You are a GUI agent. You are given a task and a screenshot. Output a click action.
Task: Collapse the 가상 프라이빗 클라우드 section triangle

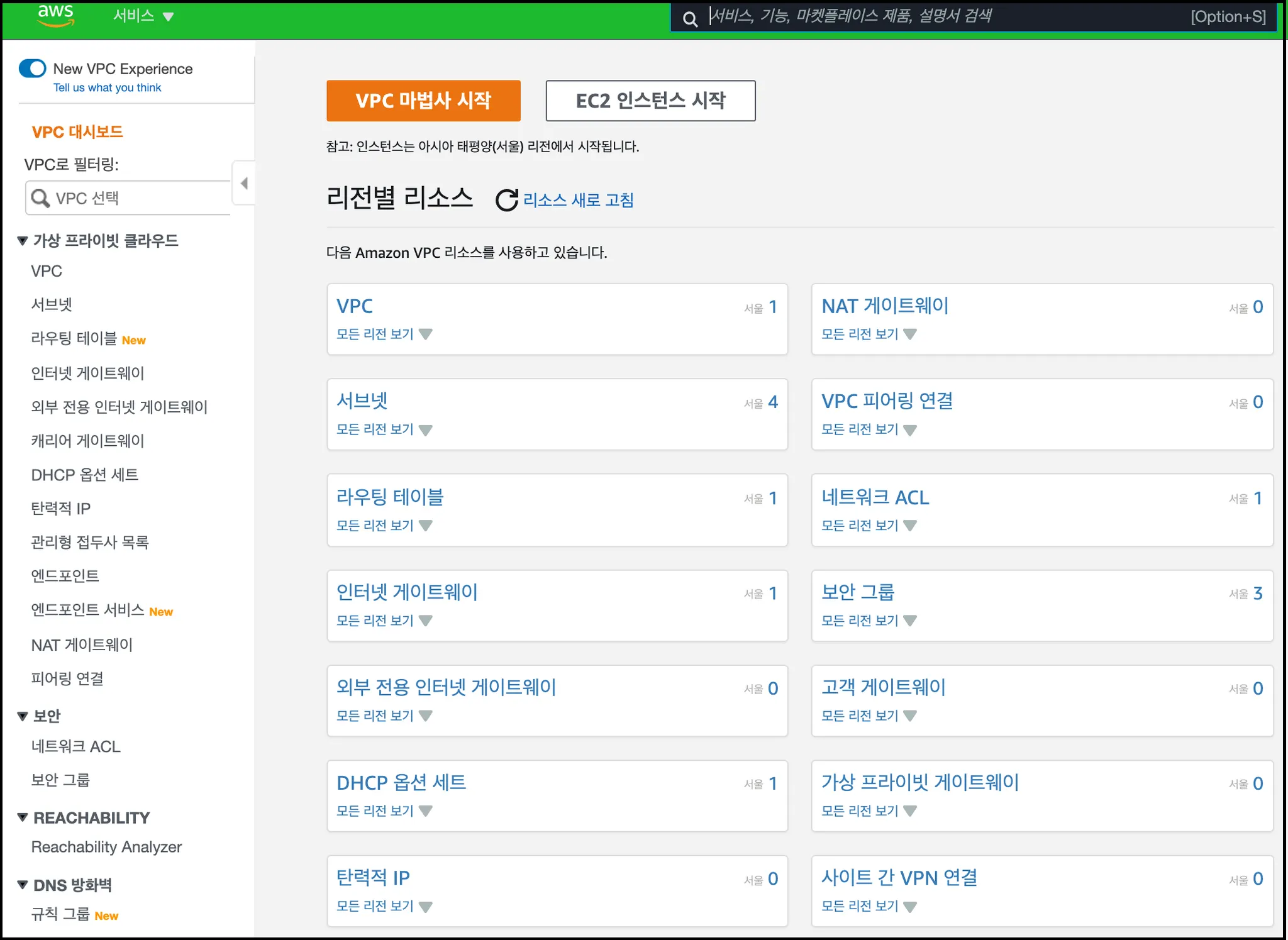pos(23,241)
